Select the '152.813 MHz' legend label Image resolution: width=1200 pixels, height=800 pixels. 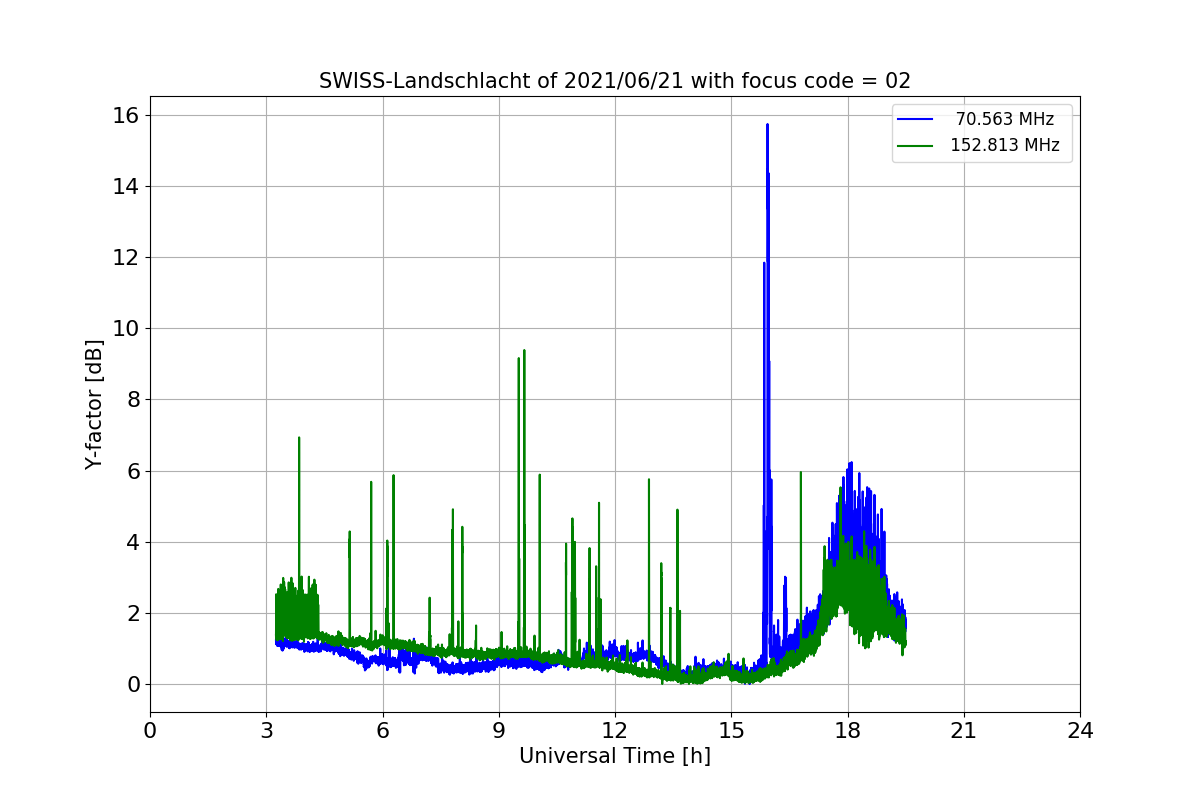pos(1005,145)
